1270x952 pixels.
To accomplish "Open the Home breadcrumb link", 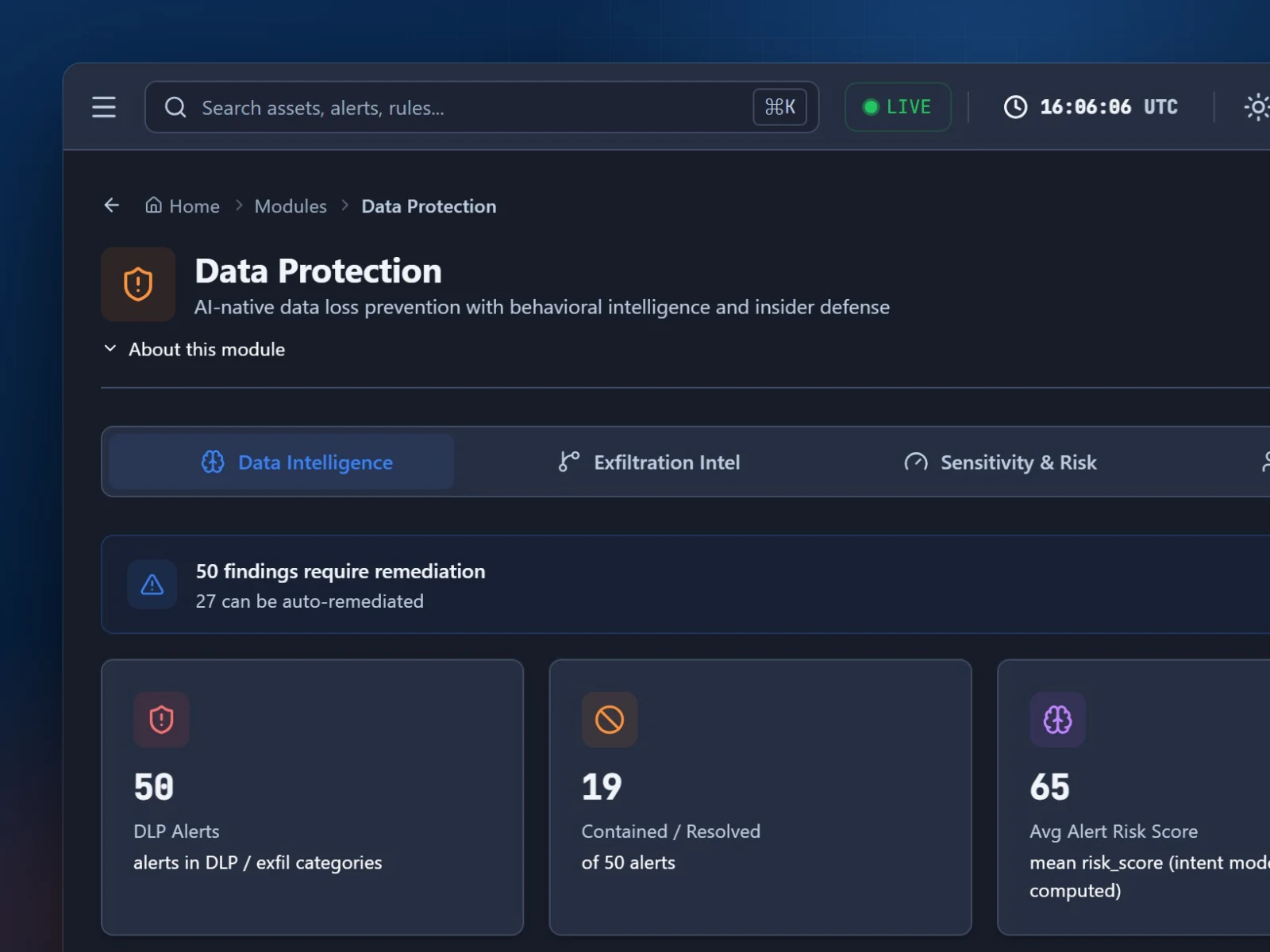I will 183,206.
